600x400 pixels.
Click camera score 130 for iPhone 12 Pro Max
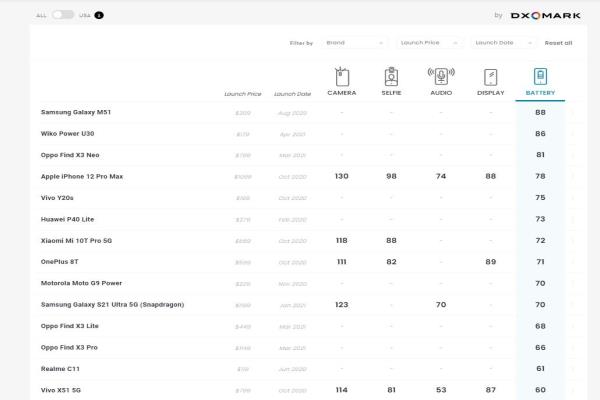coord(342,176)
